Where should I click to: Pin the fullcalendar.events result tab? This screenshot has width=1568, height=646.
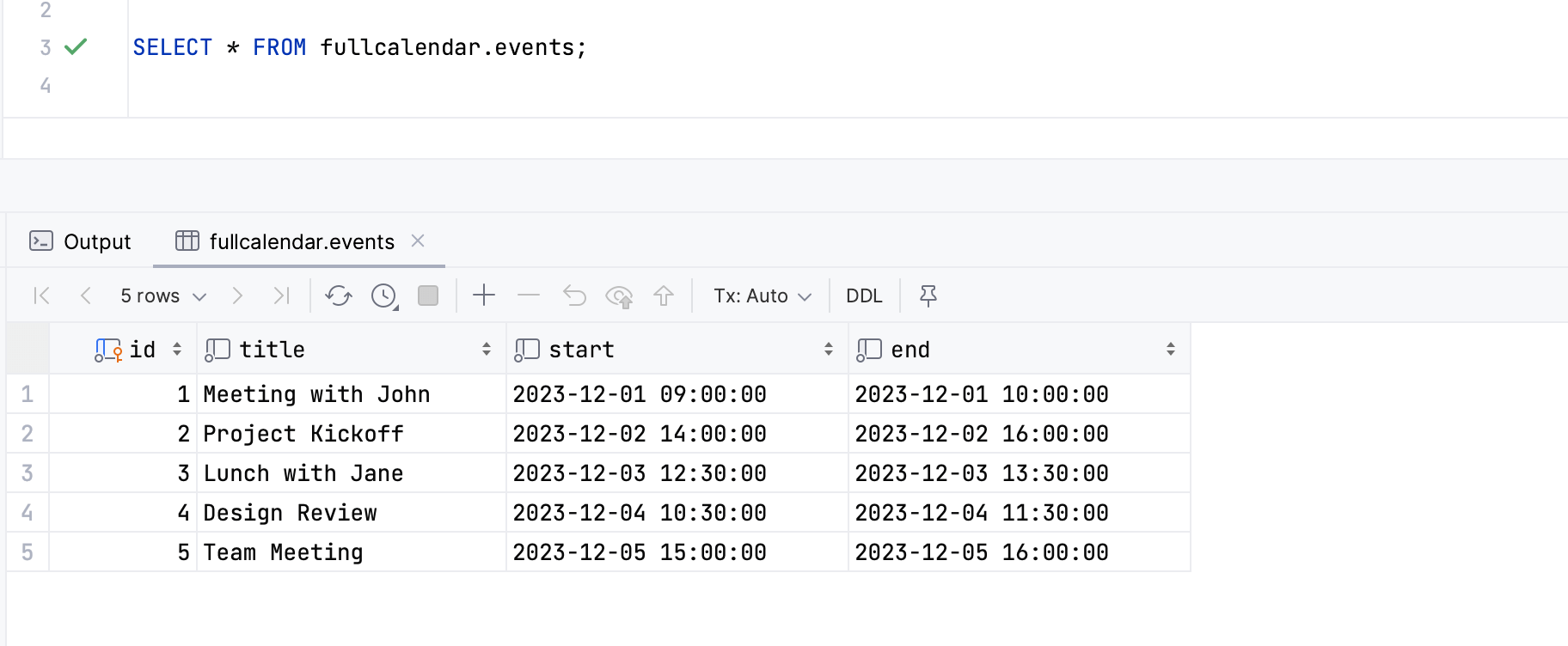pyautogui.click(x=928, y=296)
